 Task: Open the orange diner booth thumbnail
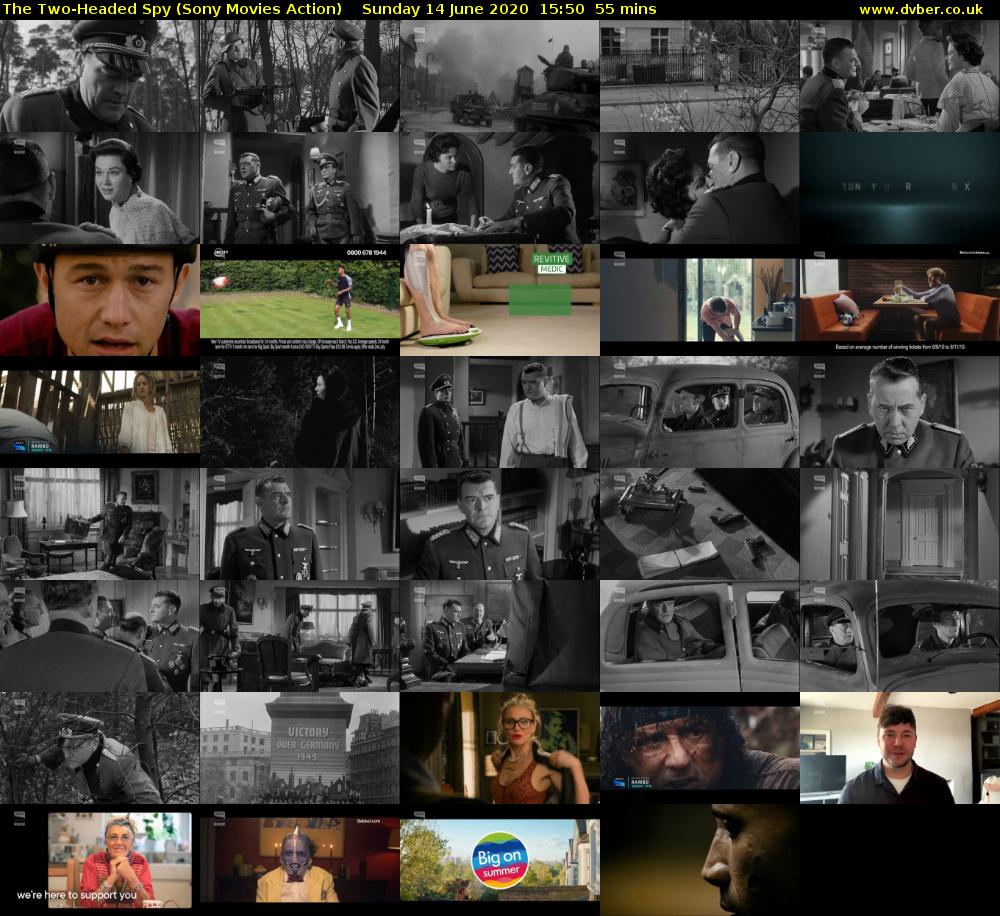[900, 300]
